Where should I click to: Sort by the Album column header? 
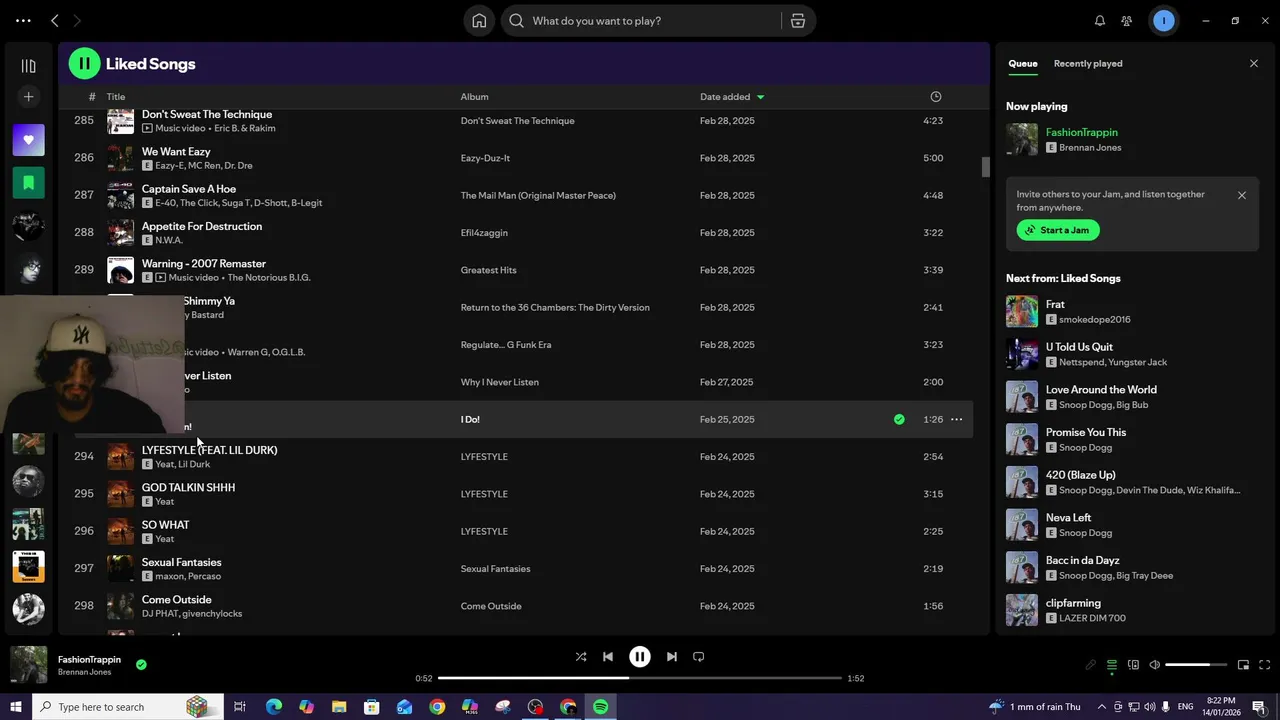[474, 97]
